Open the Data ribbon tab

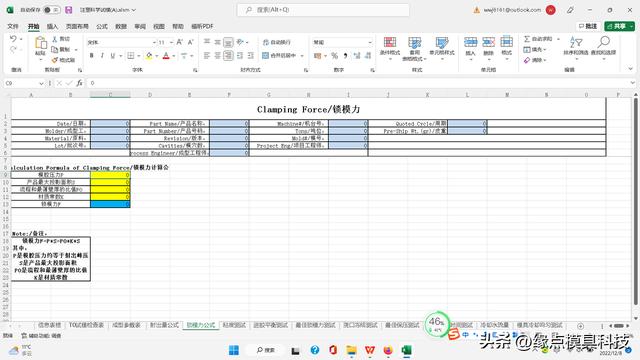[x=121, y=26]
